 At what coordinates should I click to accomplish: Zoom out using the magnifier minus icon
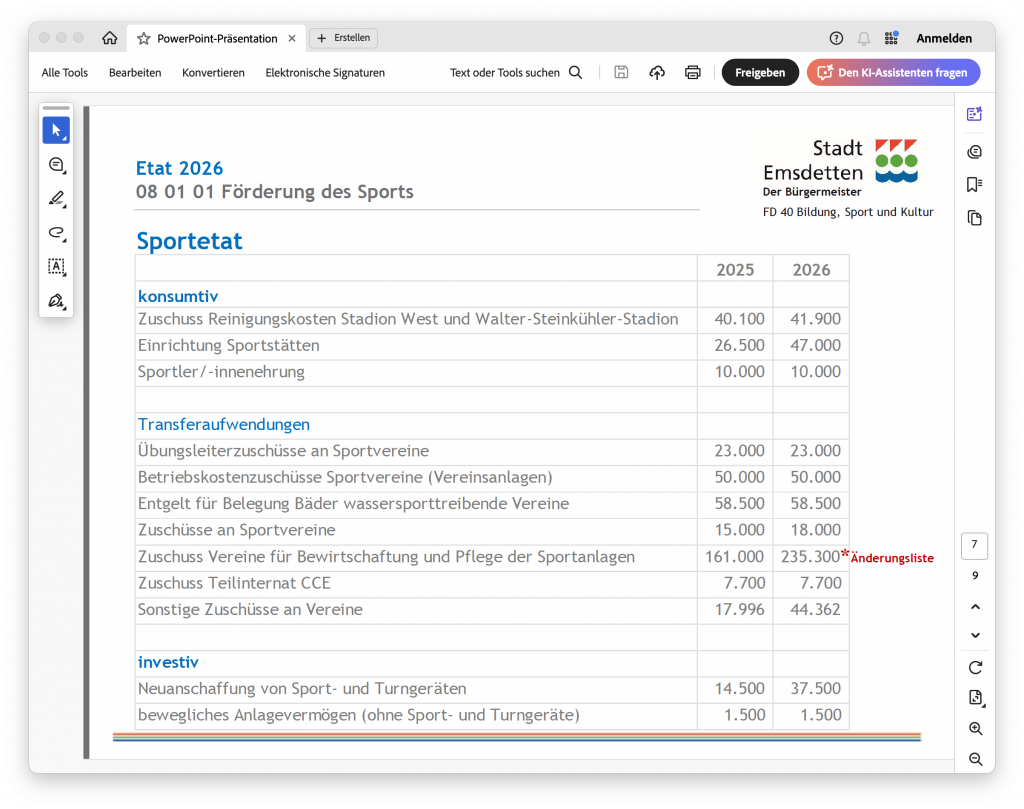(x=975, y=760)
